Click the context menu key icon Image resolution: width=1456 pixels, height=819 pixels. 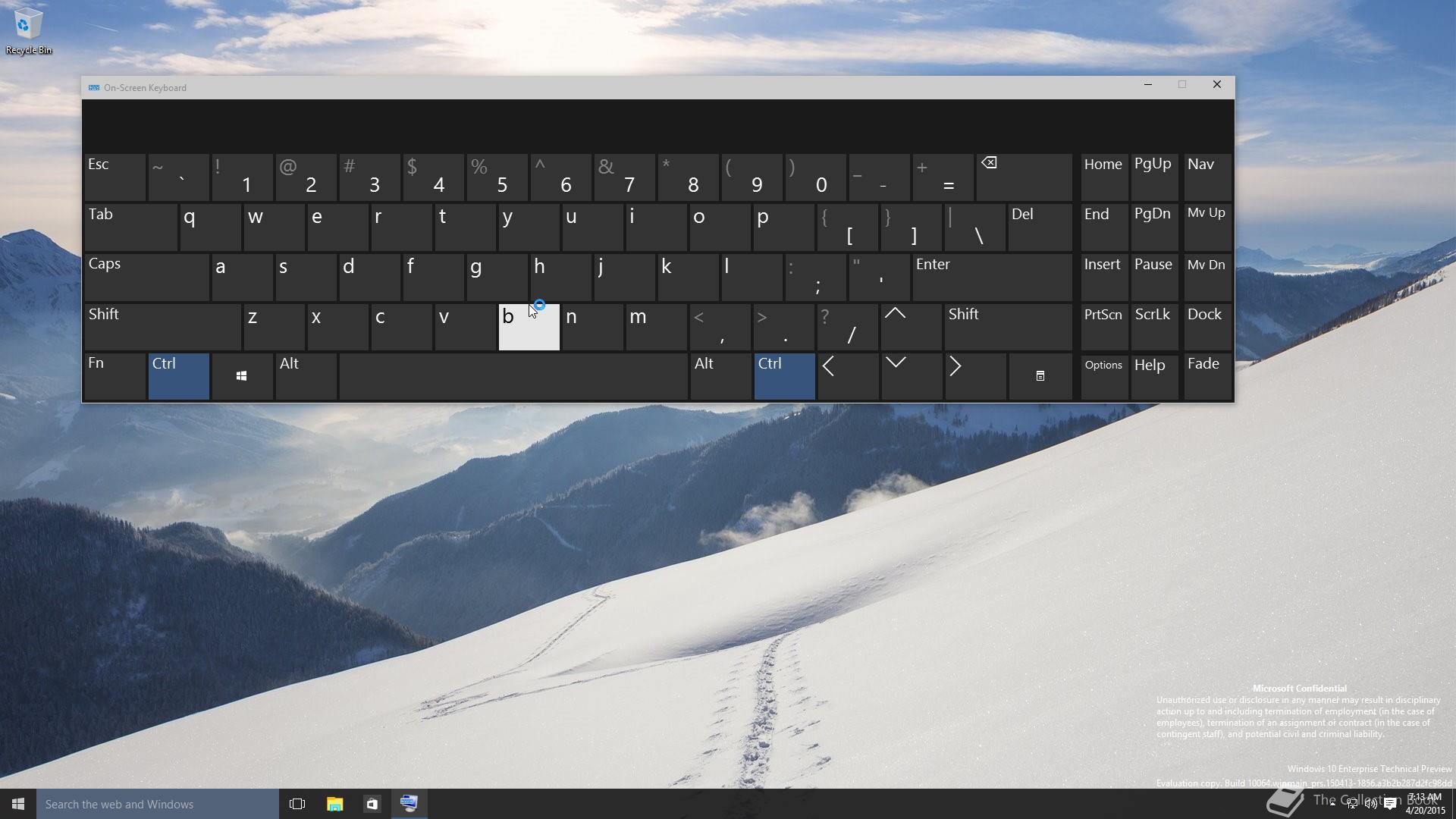(x=1040, y=376)
